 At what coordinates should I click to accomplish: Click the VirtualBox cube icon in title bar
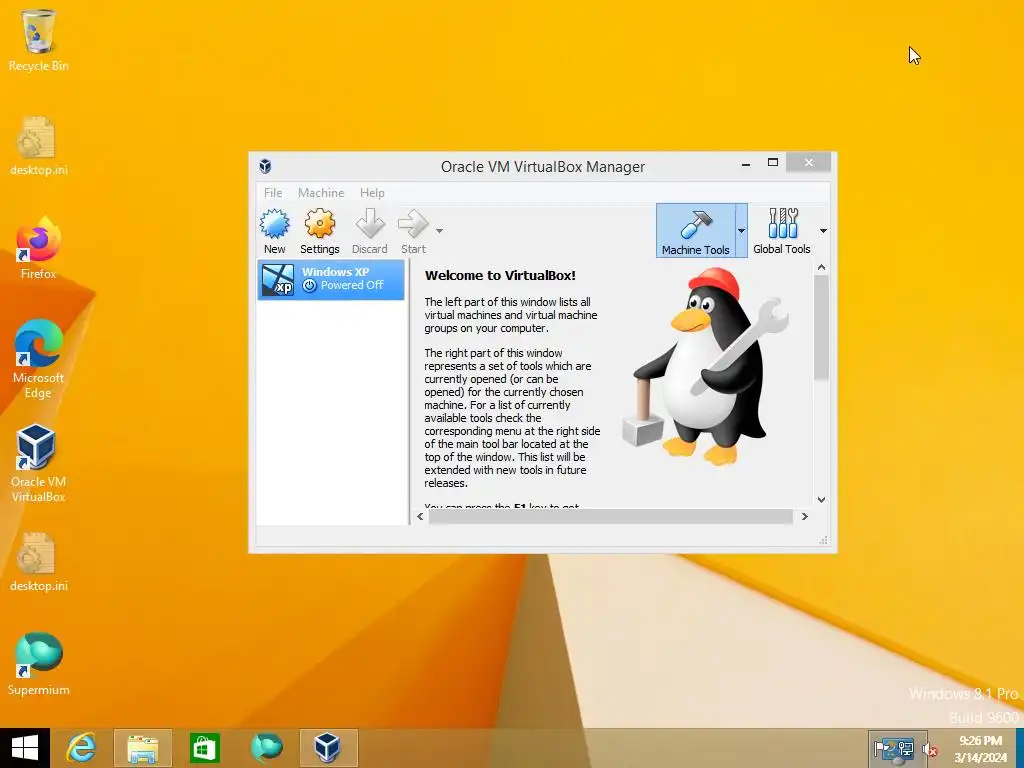[265, 166]
